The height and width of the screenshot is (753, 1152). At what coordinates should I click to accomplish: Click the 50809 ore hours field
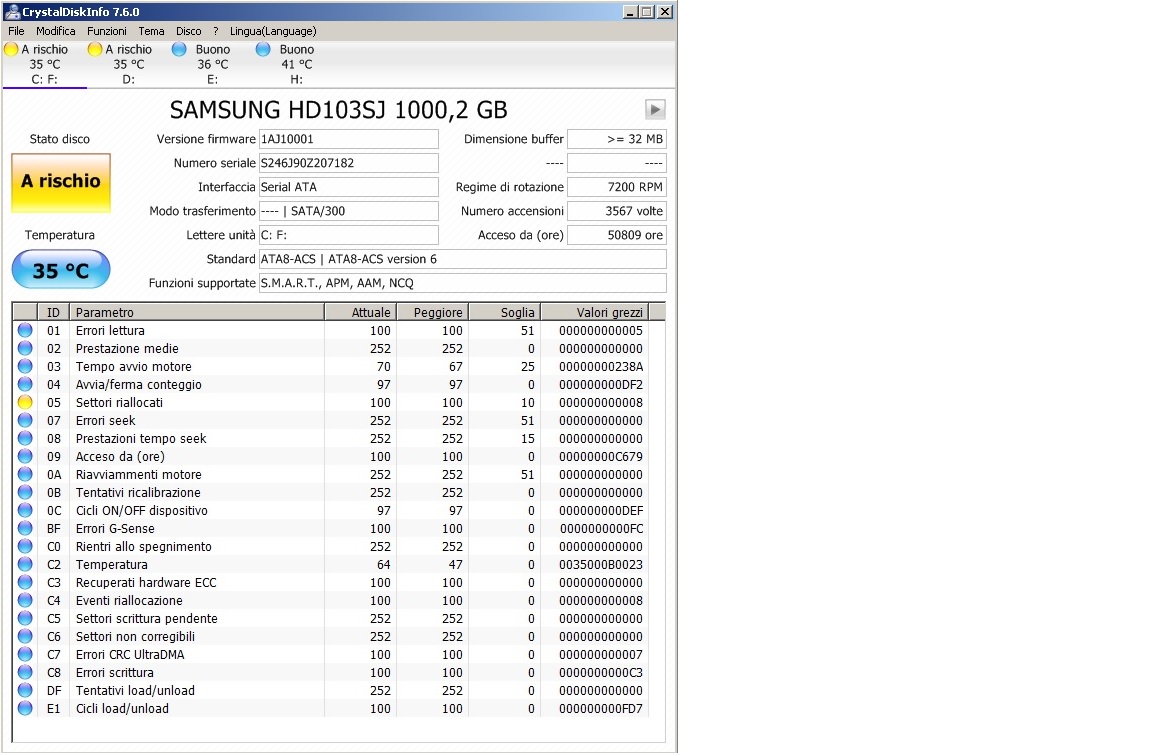(617, 235)
